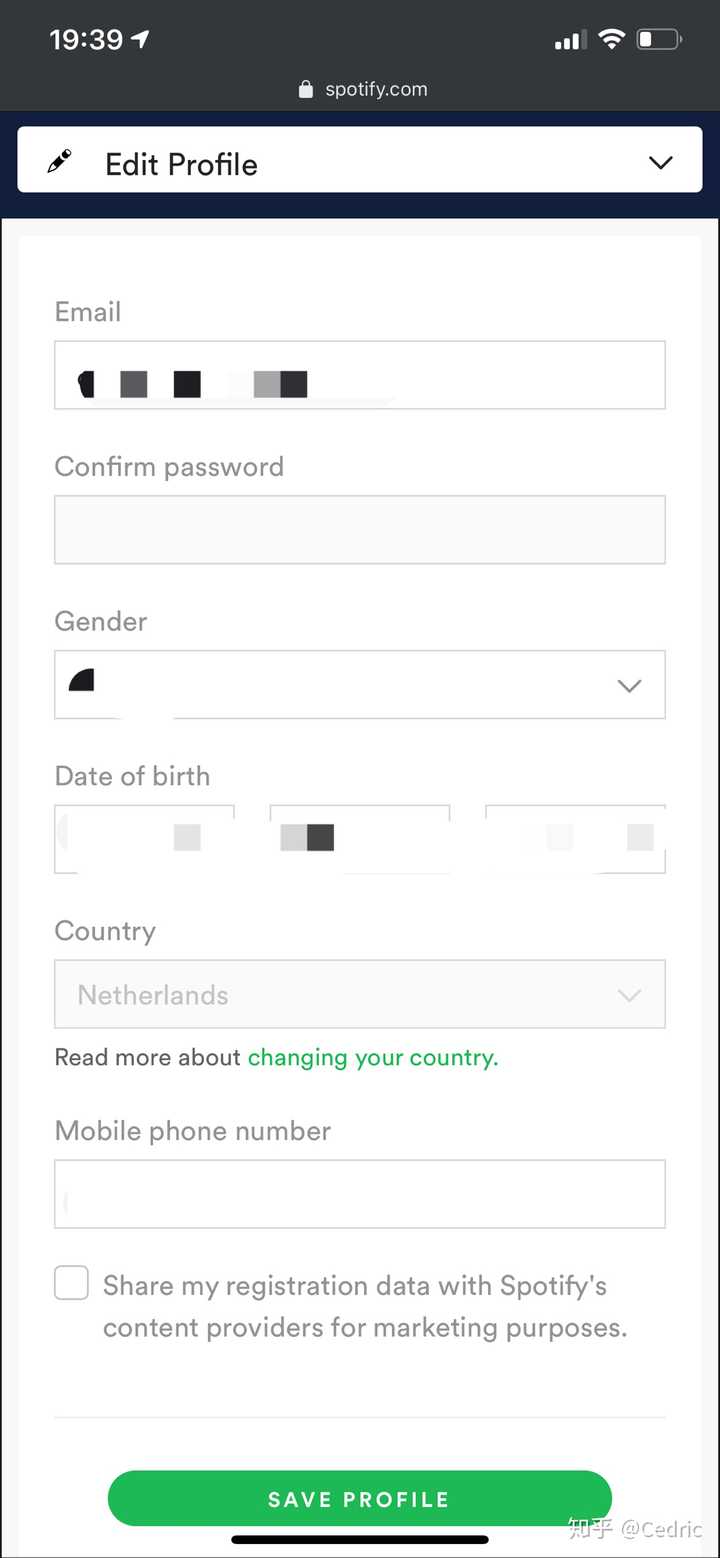
Task: Tap the Wi-Fi status icon
Action: click(x=610, y=39)
